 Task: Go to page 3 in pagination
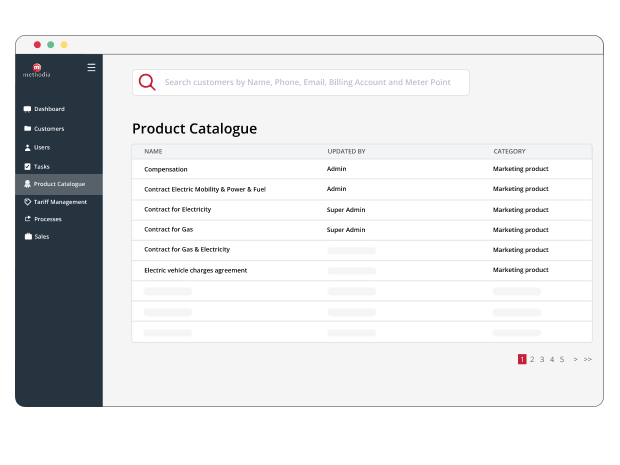[x=542, y=359]
